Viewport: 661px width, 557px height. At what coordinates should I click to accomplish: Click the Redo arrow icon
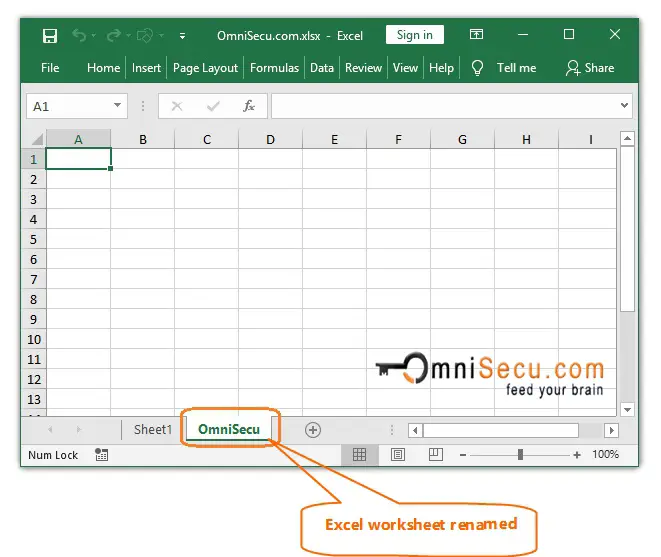(113, 35)
